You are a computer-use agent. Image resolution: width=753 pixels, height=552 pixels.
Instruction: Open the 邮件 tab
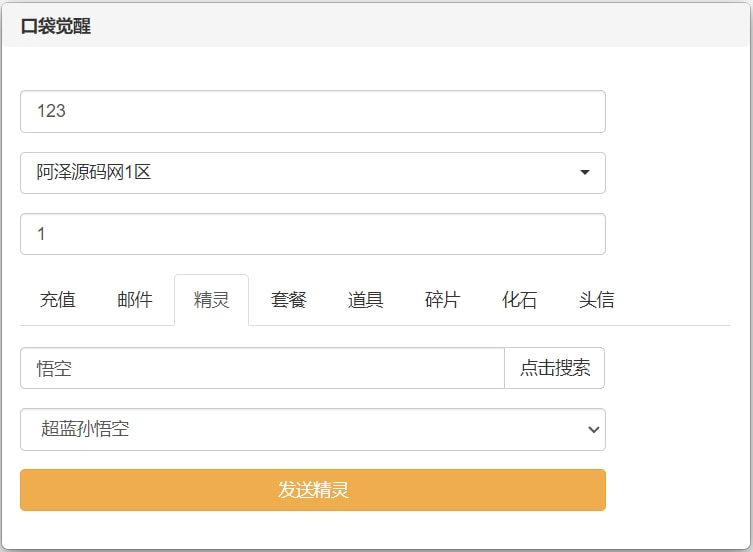pyautogui.click(x=135, y=300)
